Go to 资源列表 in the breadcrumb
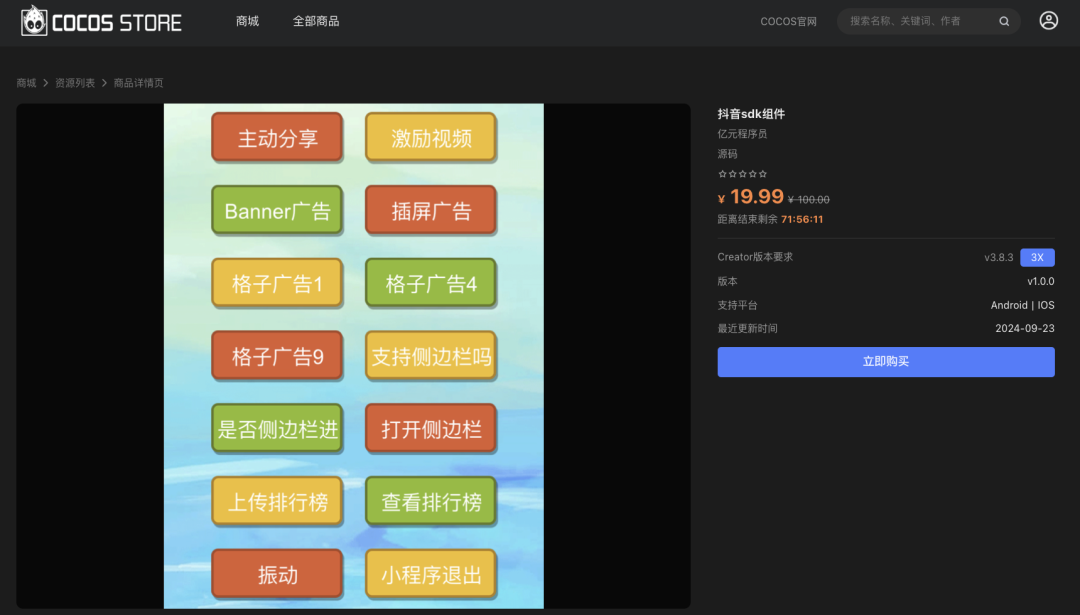The width and height of the screenshot is (1080, 615). 75,83
